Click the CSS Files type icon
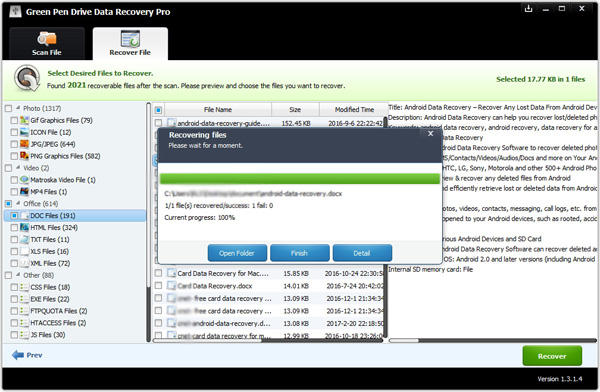This screenshot has width=600, height=392. (24, 287)
